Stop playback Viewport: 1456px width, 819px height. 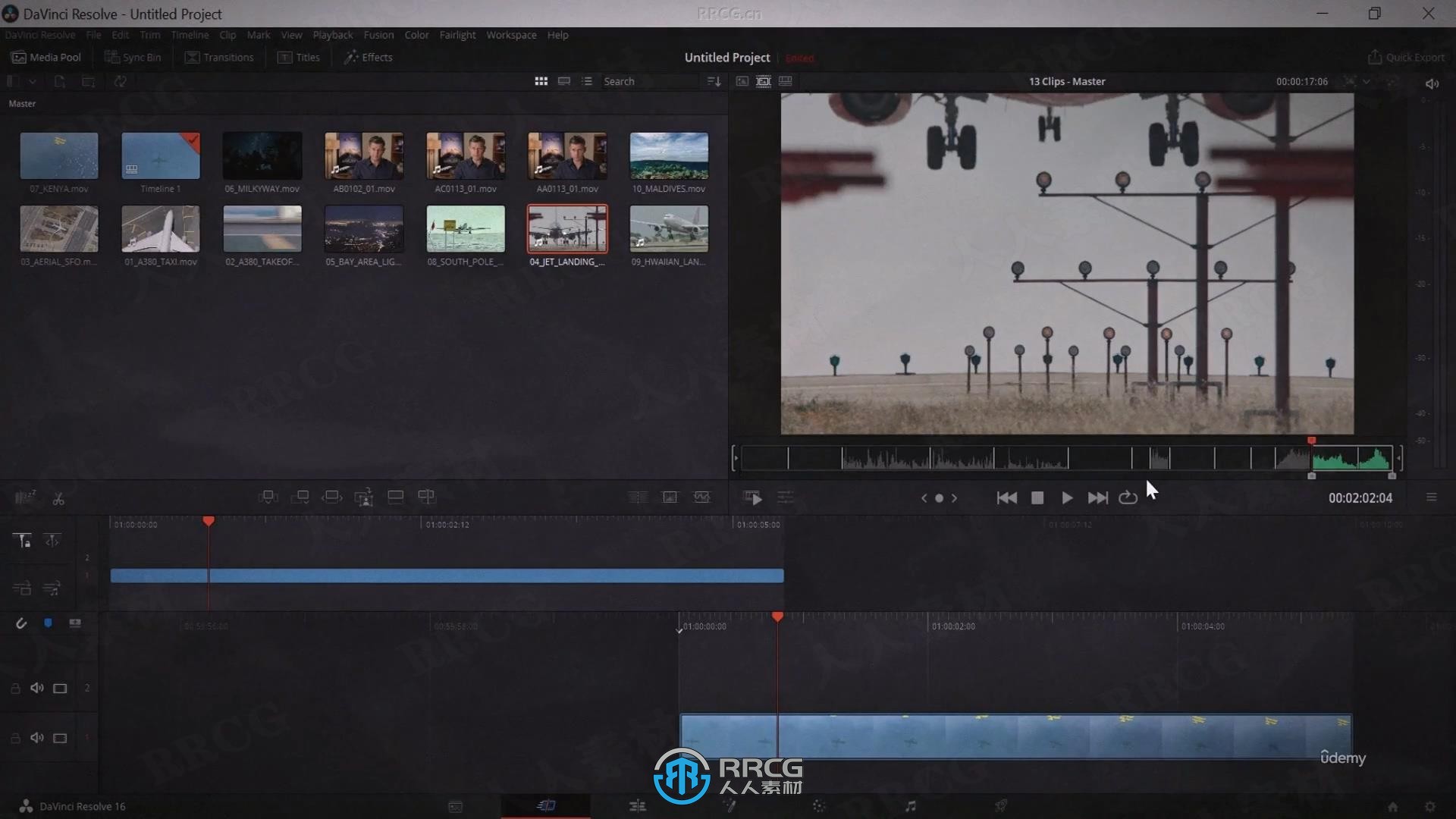pos(1037,497)
